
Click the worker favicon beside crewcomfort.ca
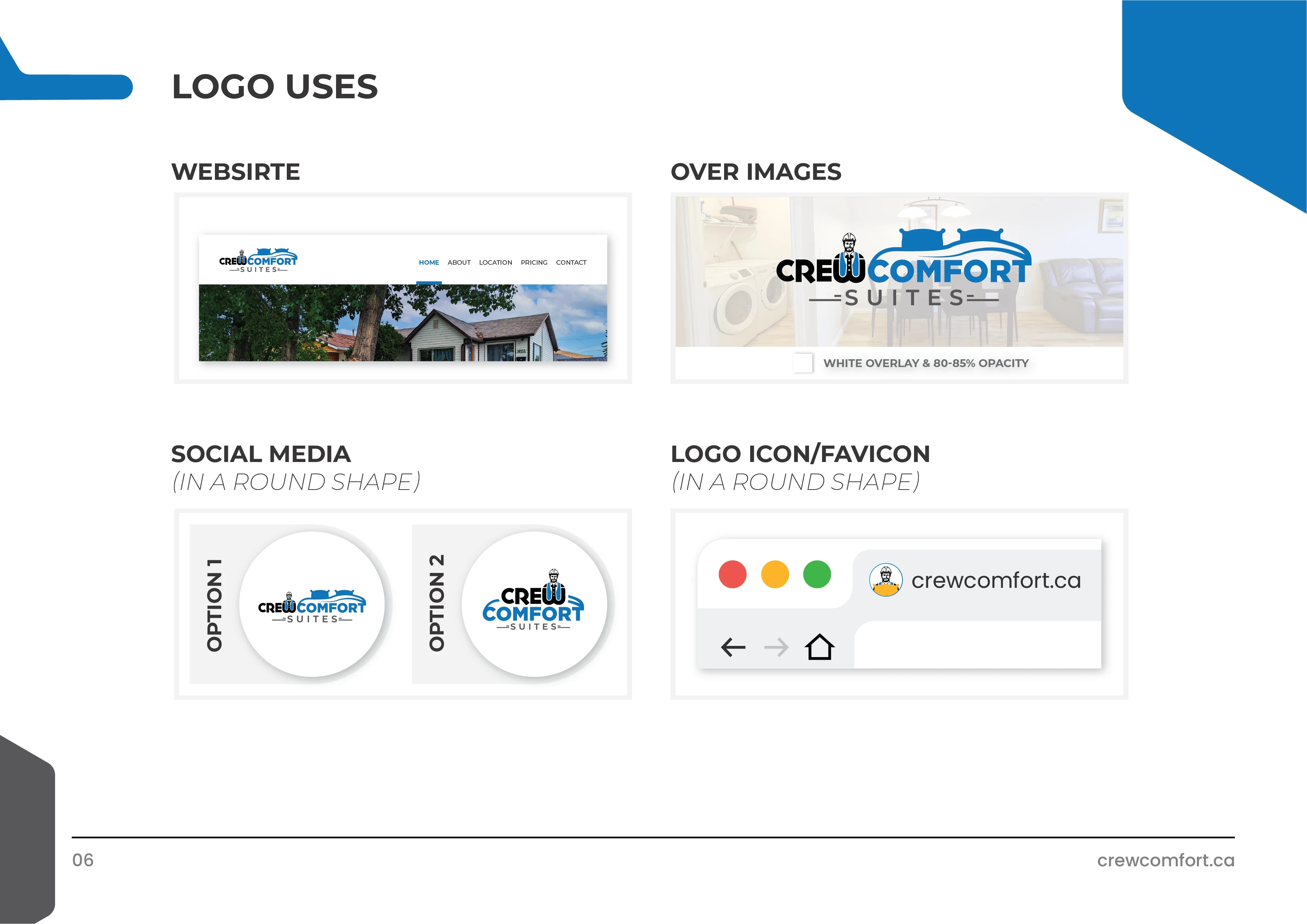886,580
